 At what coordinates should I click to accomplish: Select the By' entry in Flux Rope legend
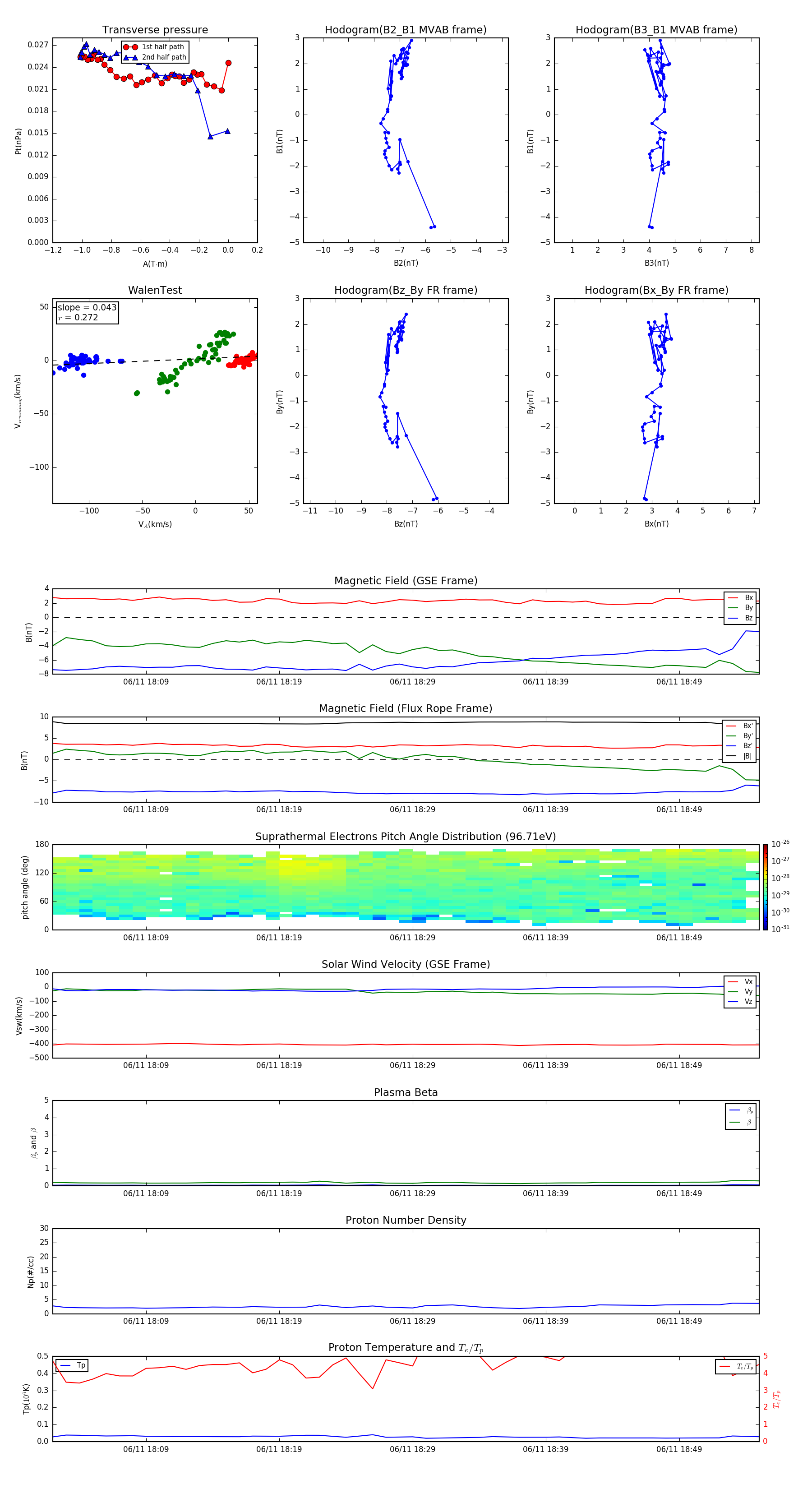pos(740,736)
